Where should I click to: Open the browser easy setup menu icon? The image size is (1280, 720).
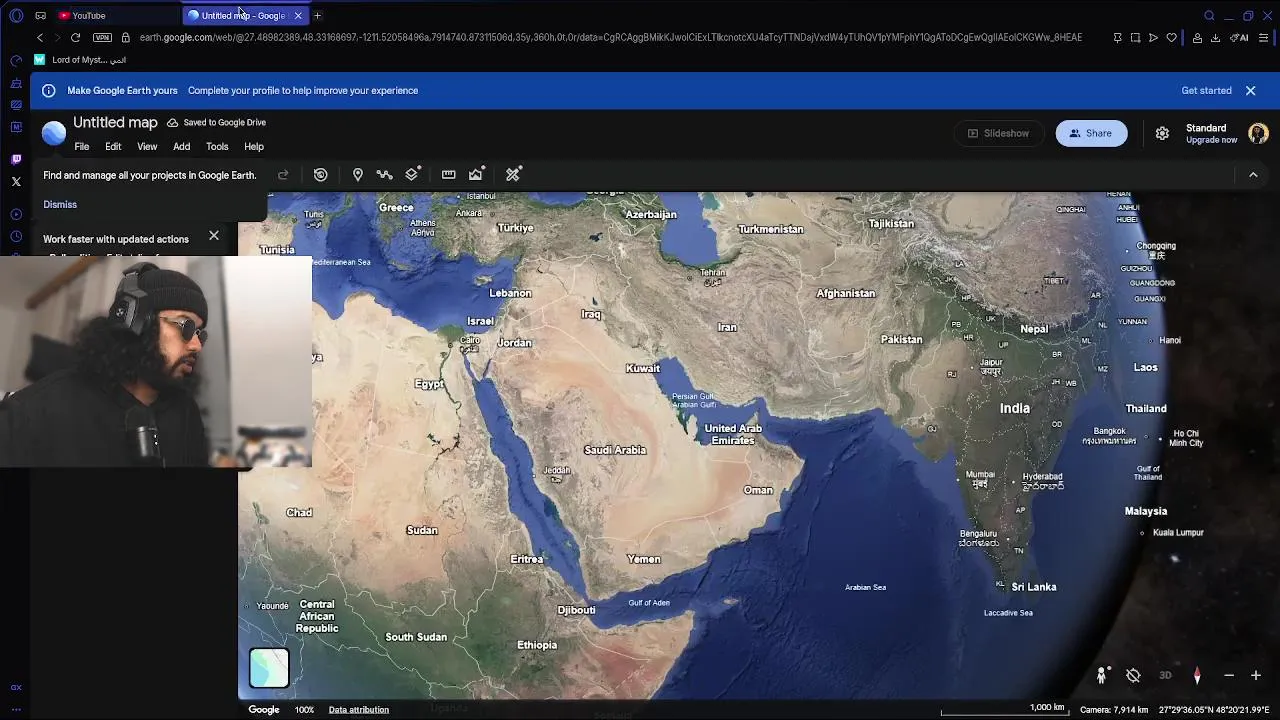pos(1265,37)
